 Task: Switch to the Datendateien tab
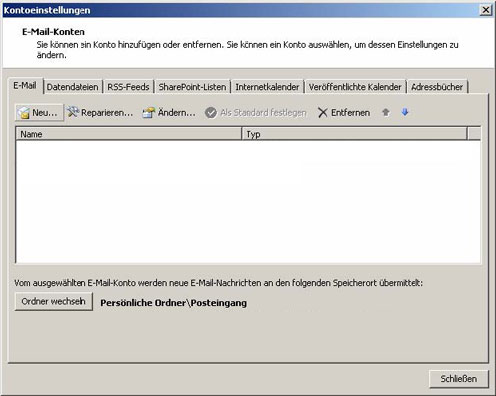[72, 87]
